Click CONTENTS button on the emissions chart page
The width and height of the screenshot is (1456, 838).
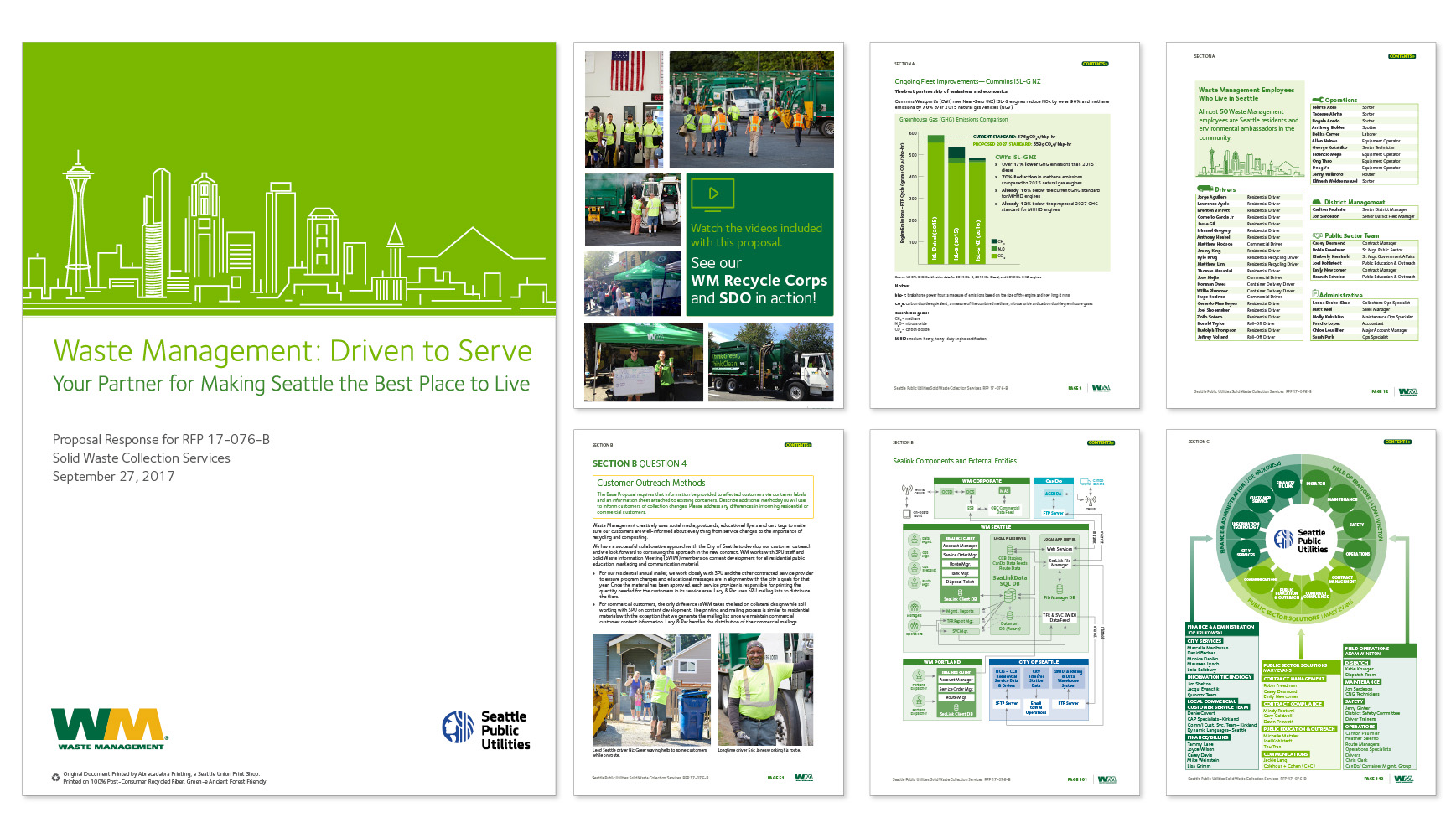(x=1095, y=64)
